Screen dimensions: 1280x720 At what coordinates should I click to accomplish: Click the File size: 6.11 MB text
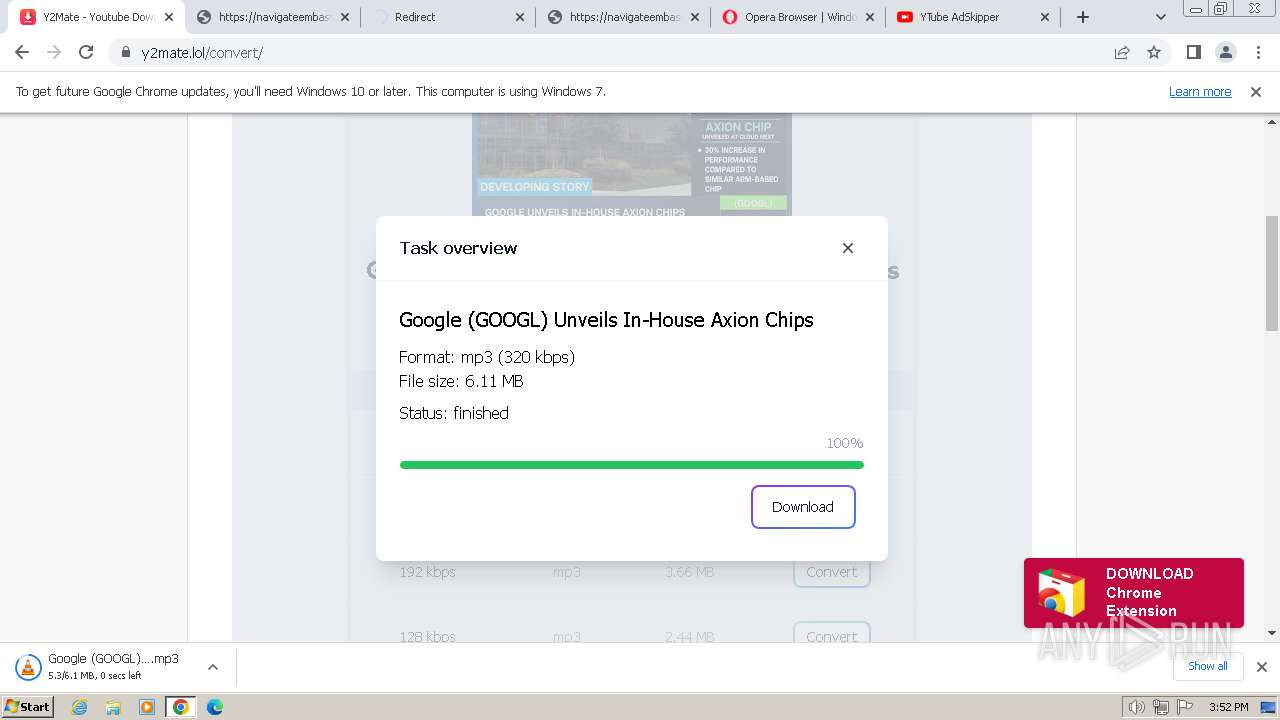click(x=461, y=381)
